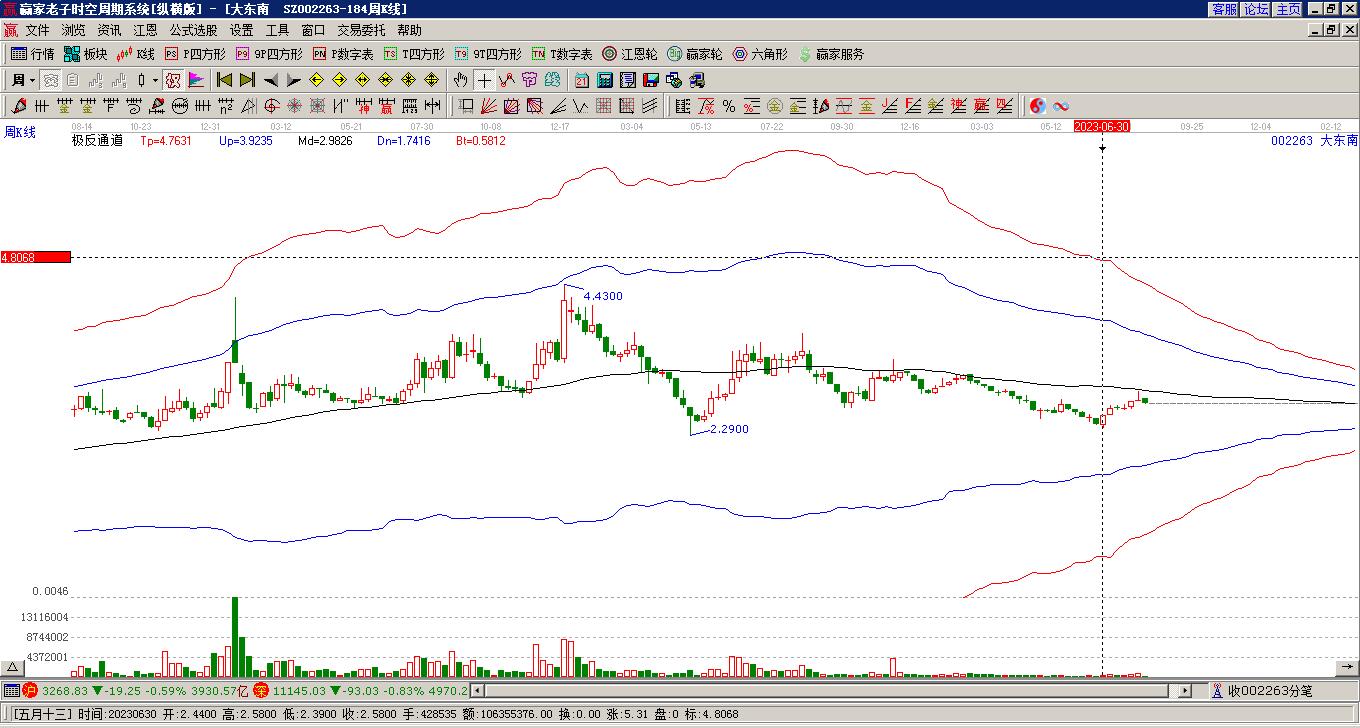Open 赢家服务 service page
Viewport: 1360px width, 728px height.
pos(831,54)
